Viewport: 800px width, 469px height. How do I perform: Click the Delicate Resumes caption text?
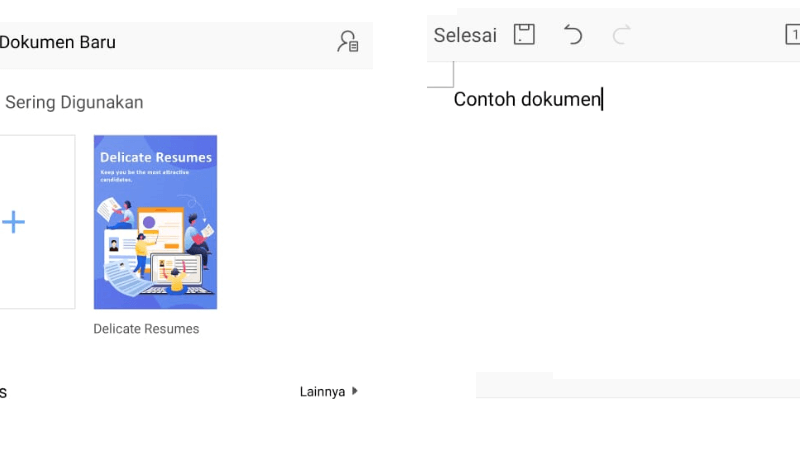pos(146,329)
